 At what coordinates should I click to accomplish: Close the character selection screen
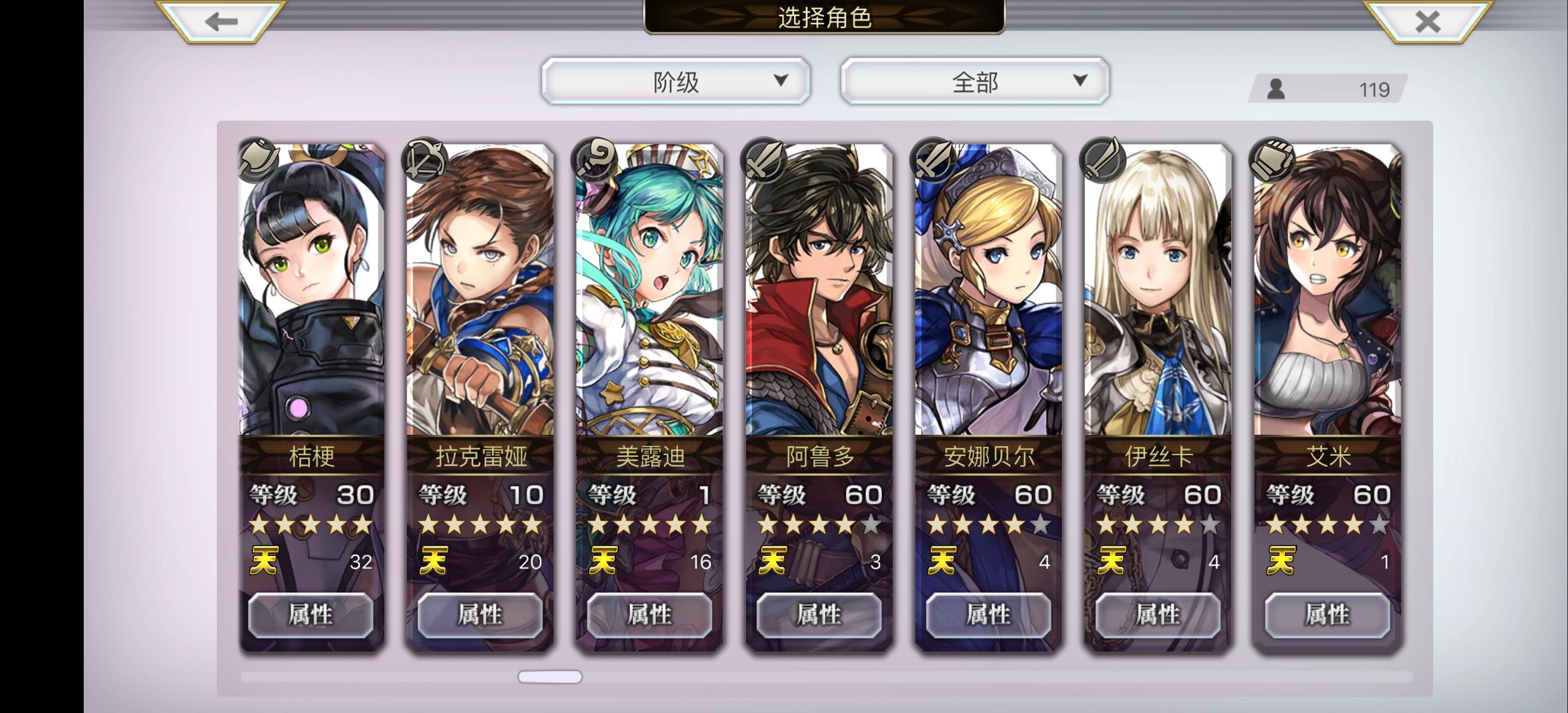[1427, 21]
